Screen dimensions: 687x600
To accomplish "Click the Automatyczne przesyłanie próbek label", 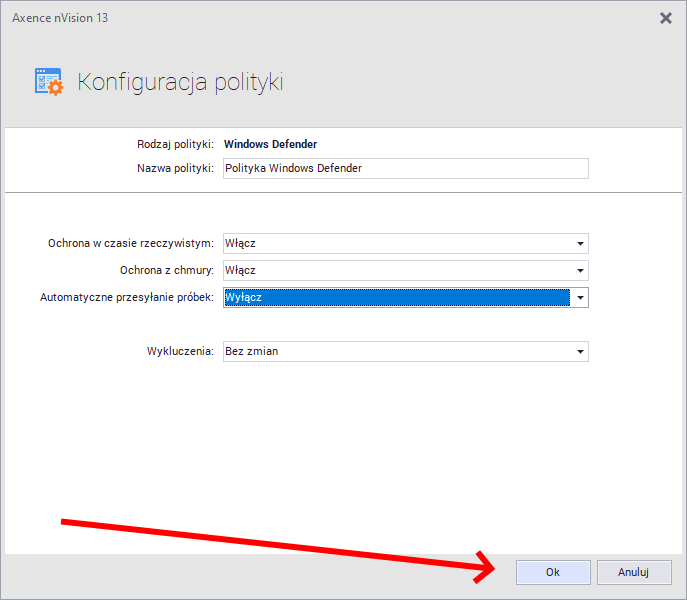I will (126, 297).
